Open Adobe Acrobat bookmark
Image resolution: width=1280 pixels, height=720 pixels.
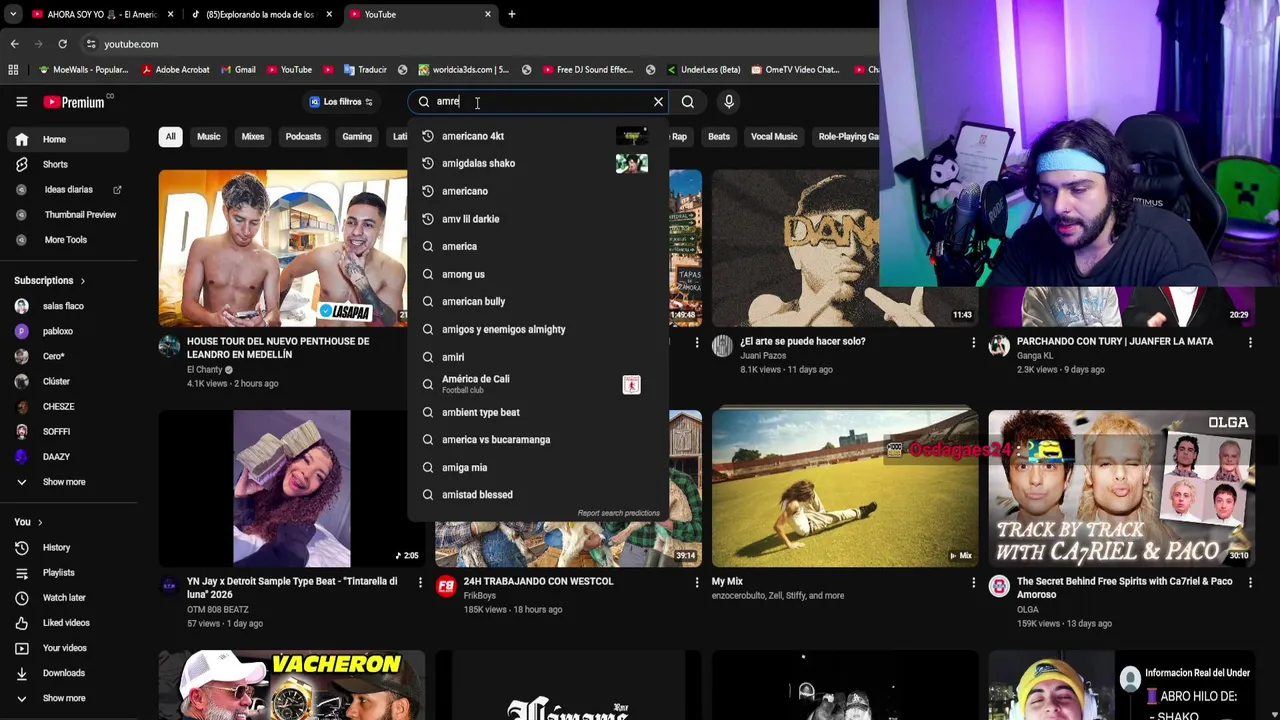175,70
